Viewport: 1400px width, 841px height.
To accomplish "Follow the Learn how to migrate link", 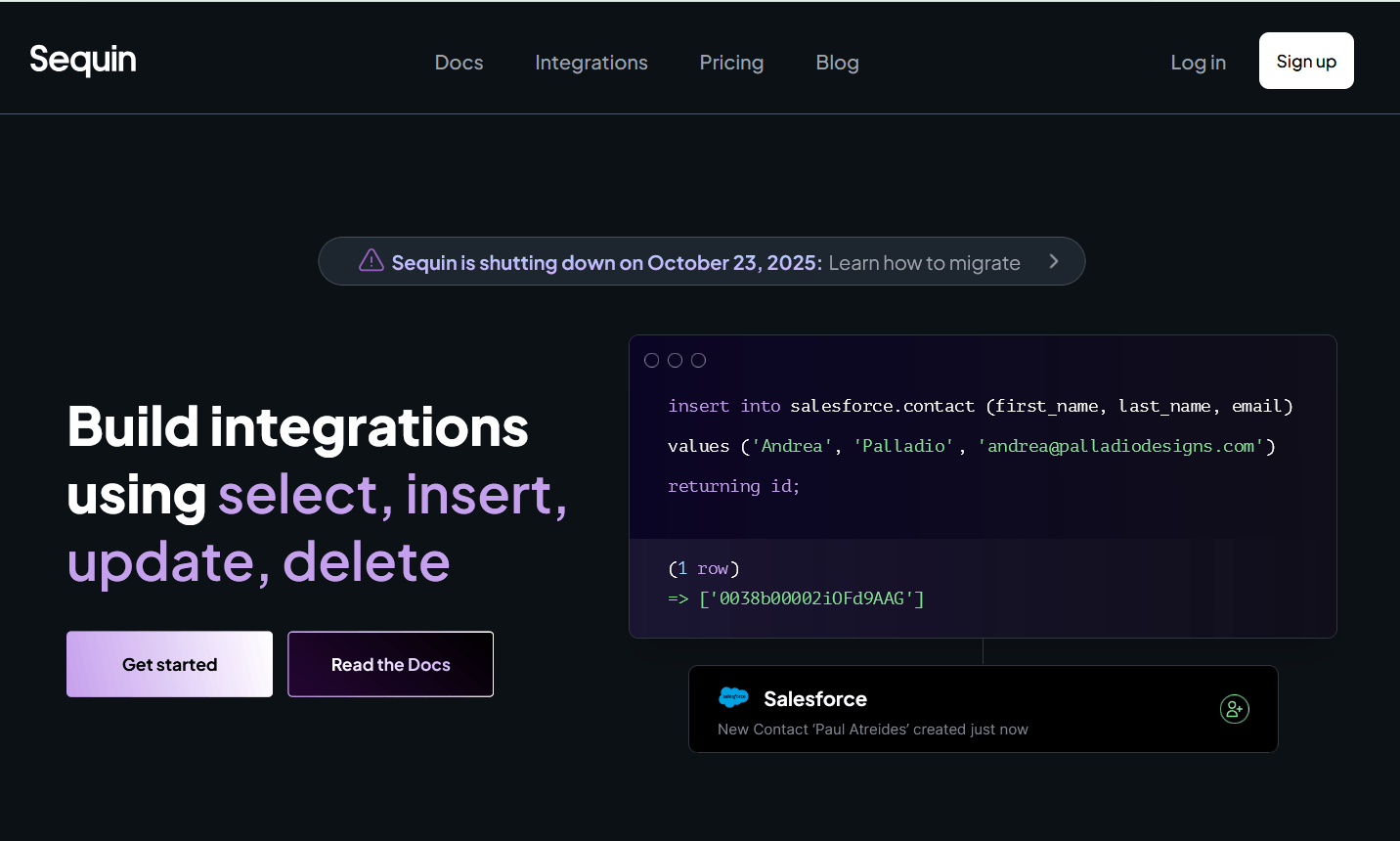I will [924, 263].
